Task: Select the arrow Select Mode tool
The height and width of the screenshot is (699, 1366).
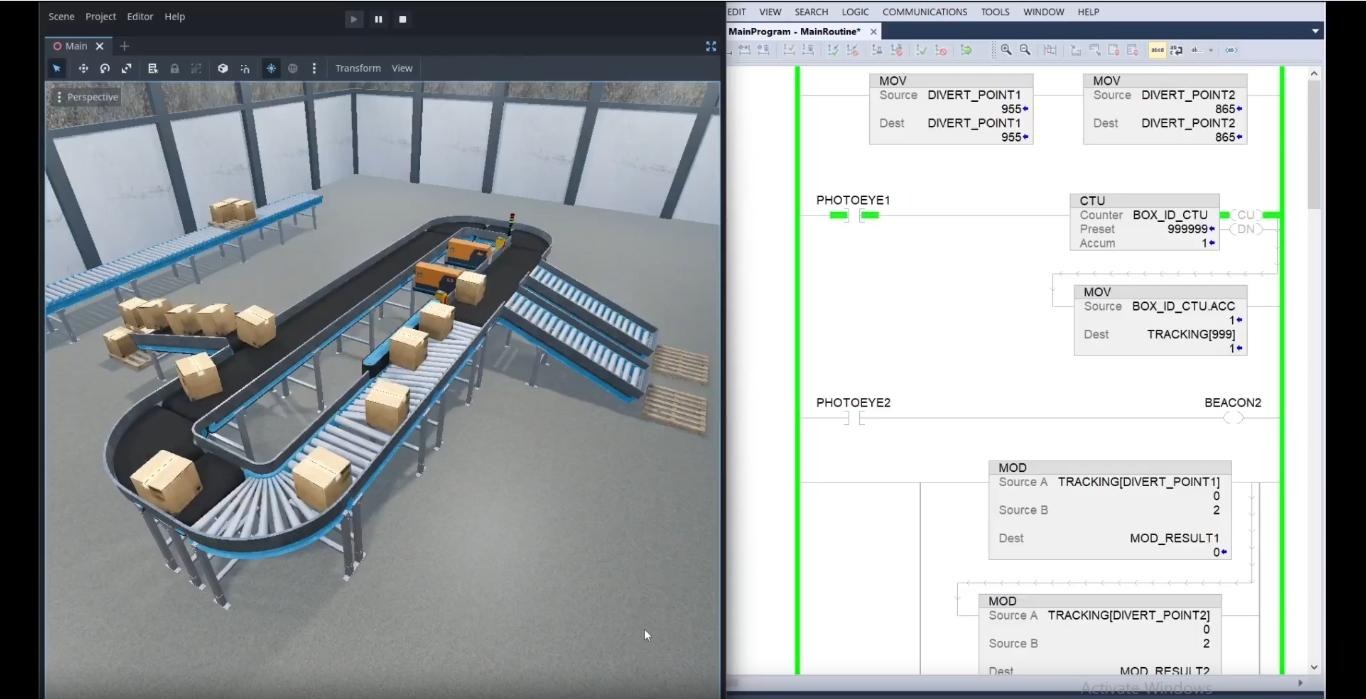Action: [x=57, y=68]
